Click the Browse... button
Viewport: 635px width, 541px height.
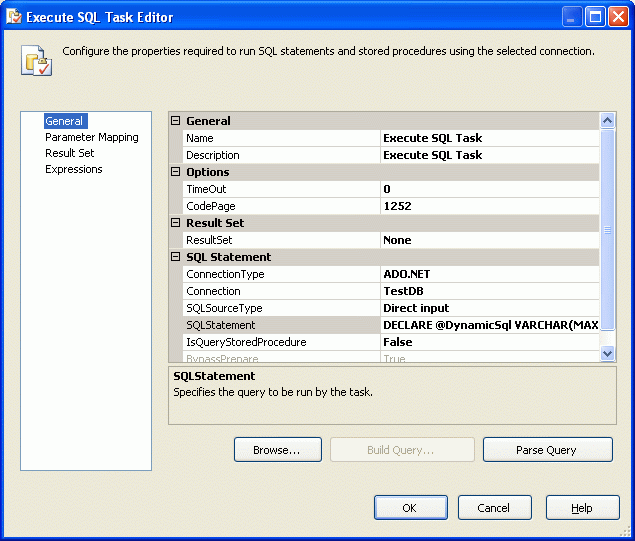[278, 449]
